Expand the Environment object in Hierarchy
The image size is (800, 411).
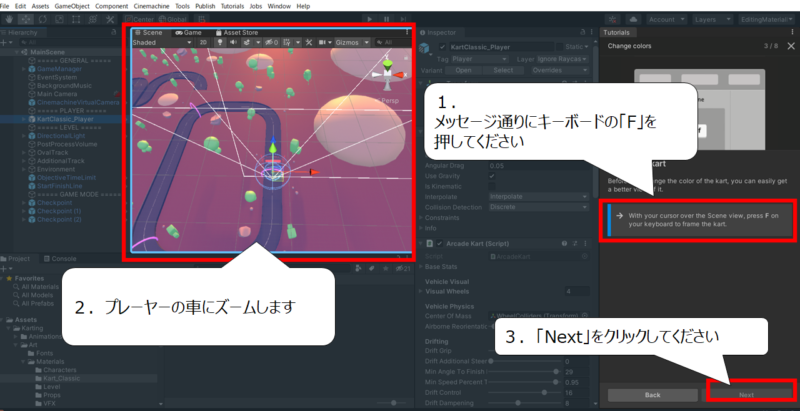[24, 169]
